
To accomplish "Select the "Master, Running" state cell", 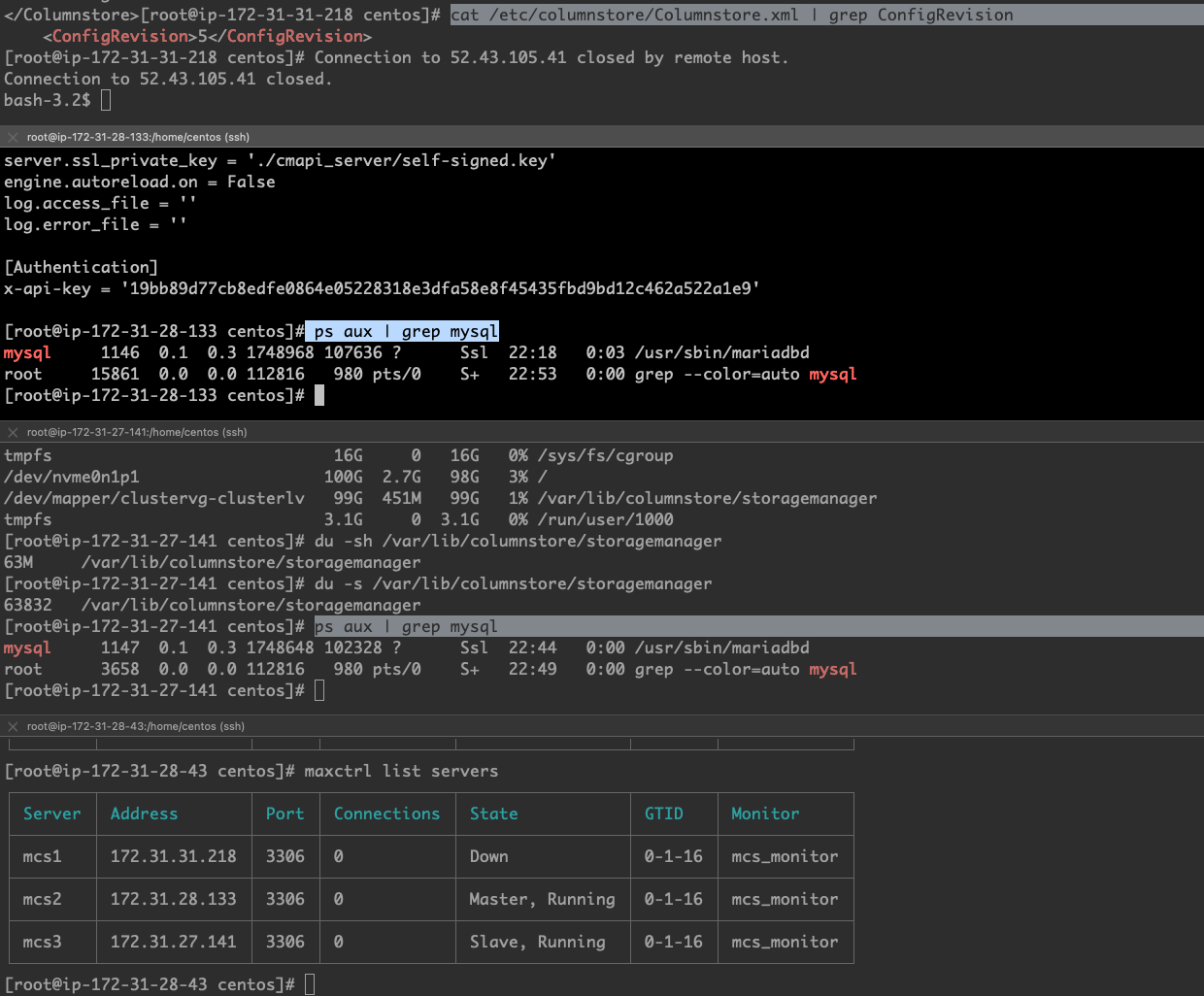I will click(542, 899).
